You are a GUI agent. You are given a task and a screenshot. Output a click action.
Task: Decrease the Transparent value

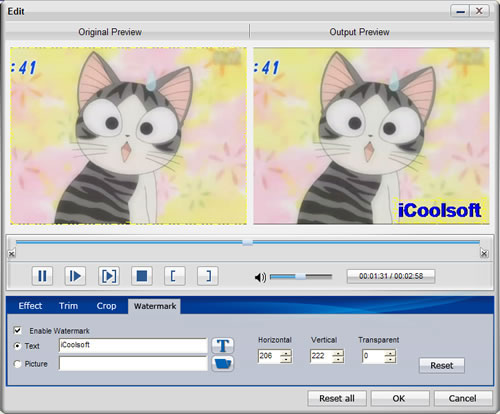[390, 359]
